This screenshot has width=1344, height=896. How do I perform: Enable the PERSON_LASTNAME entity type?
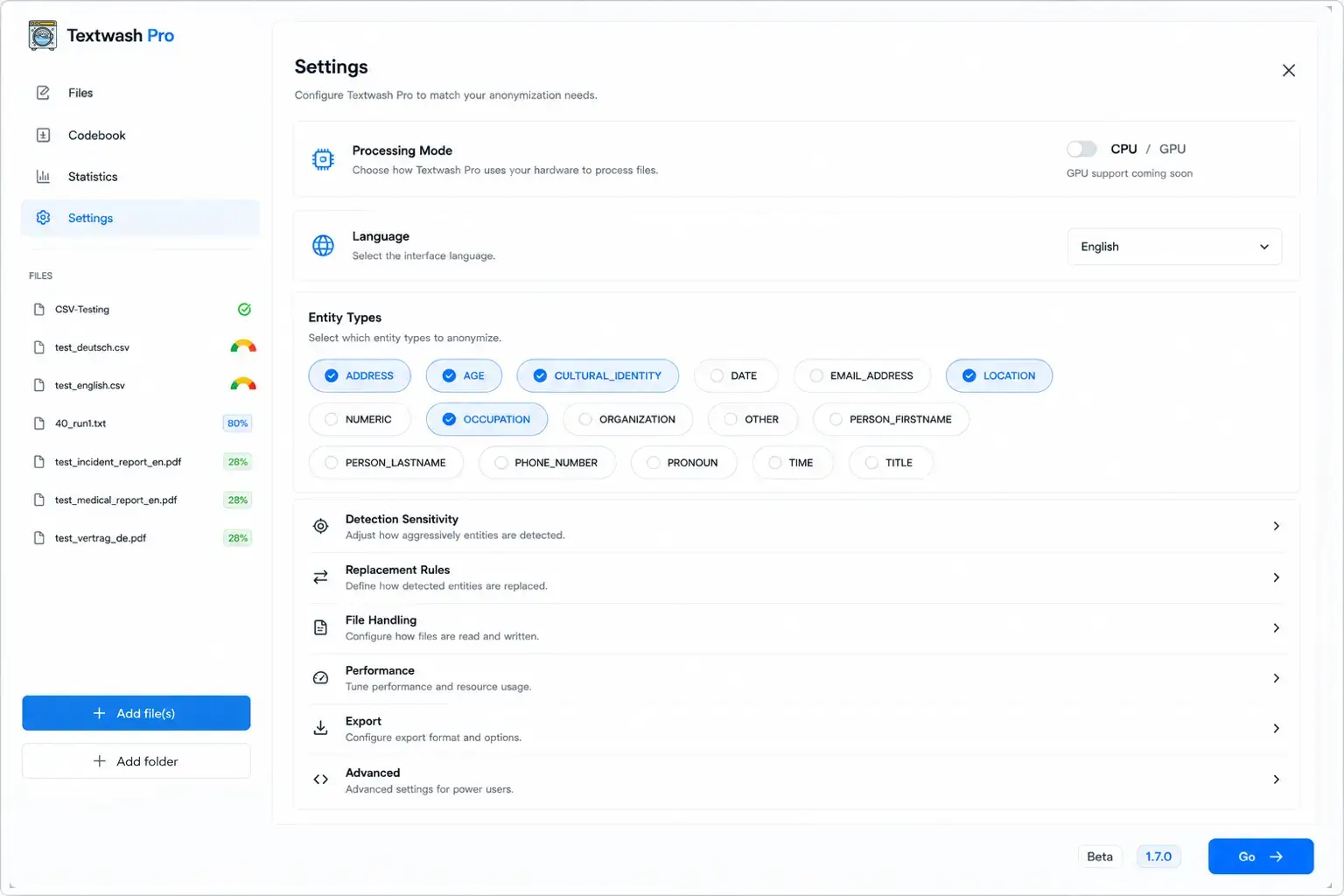tap(386, 463)
